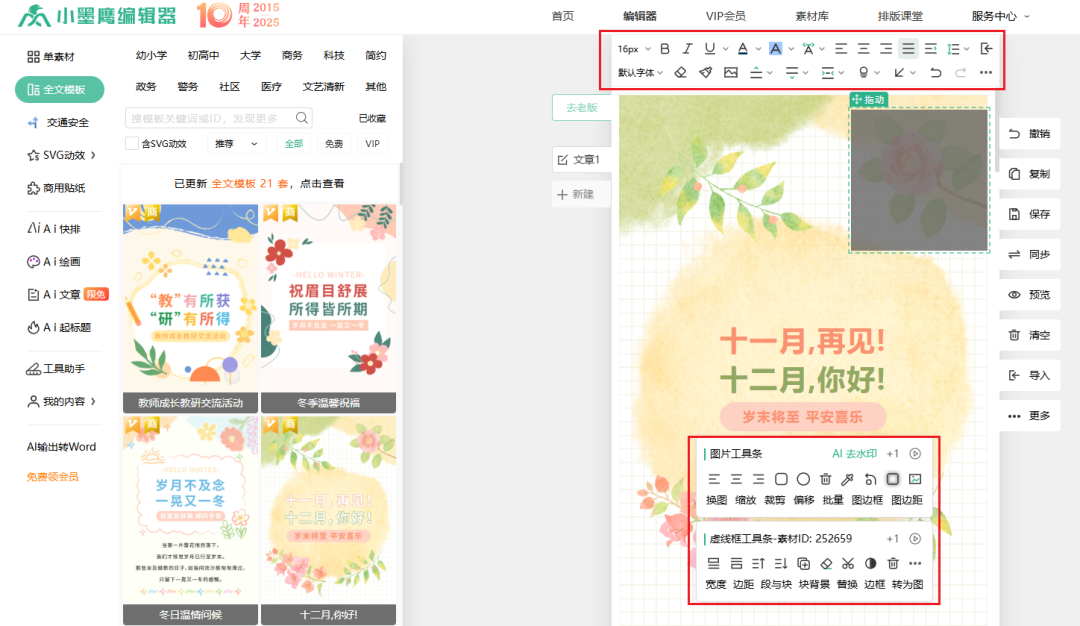Click the redo arrow in the text toolbar
This screenshot has height=626, width=1080.
coord(960,72)
